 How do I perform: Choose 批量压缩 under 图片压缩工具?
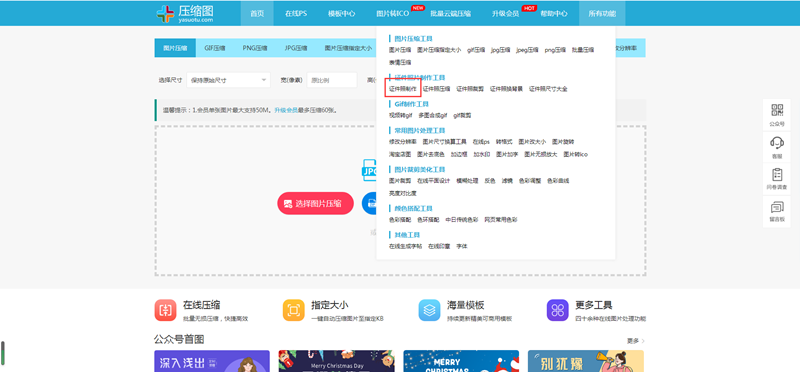[x=583, y=50]
